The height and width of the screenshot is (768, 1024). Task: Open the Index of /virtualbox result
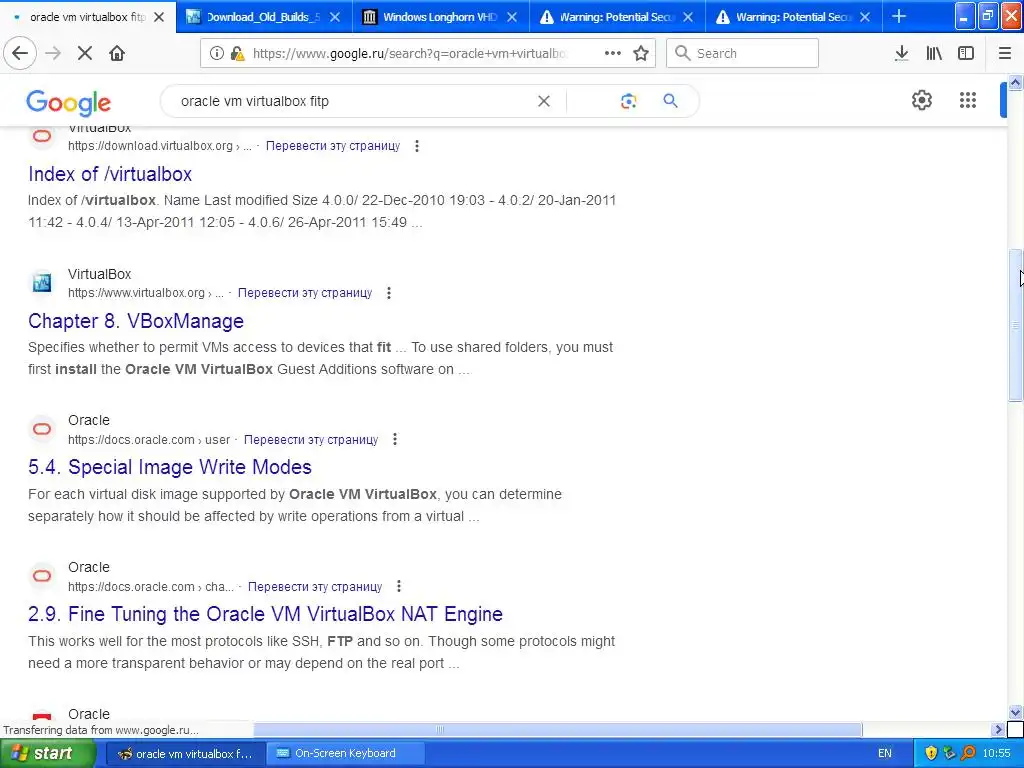coord(110,174)
